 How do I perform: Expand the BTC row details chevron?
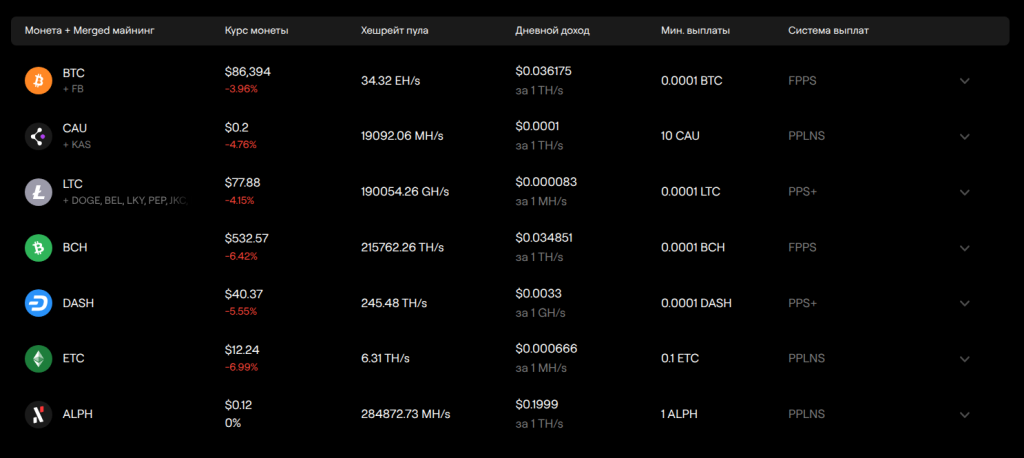[x=964, y=81]
